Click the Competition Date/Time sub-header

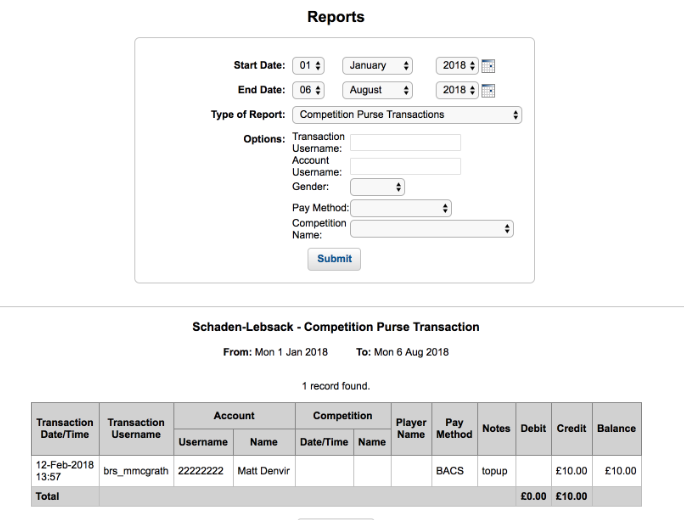(324, 442)
